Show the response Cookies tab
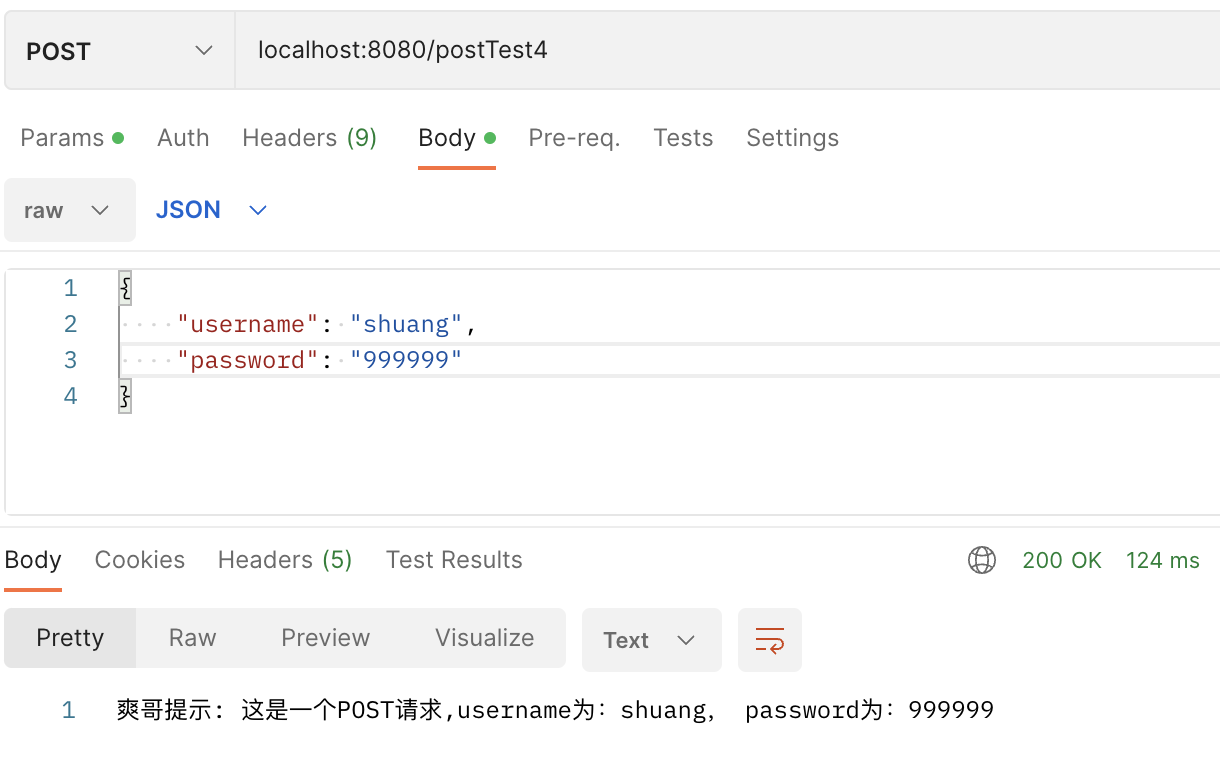The height and width of the screenshot is (768, 1220). pyautogui.click(x=140, y=560)
